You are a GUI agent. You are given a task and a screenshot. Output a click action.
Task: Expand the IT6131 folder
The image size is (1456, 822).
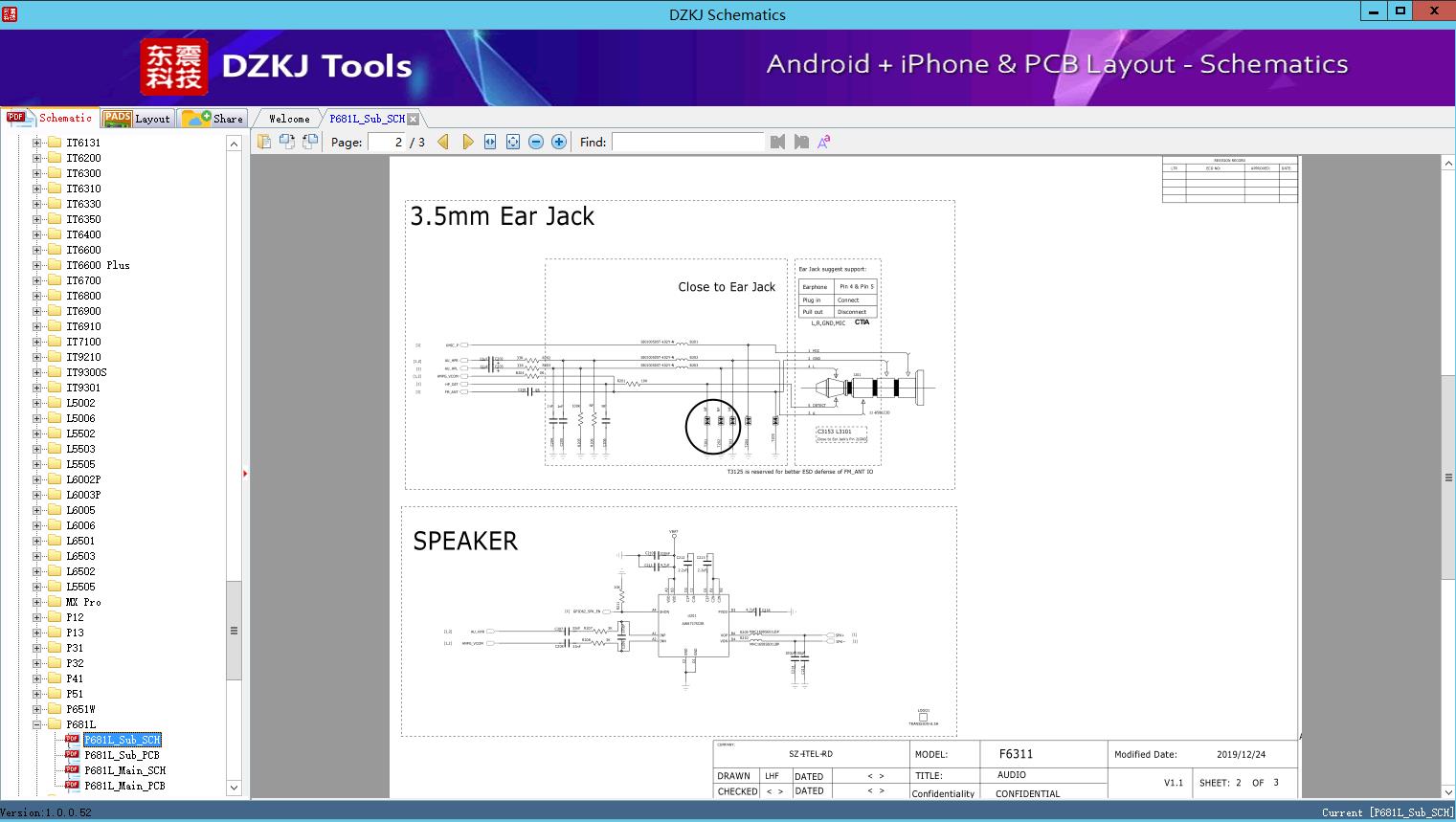(x=36, y=143)
